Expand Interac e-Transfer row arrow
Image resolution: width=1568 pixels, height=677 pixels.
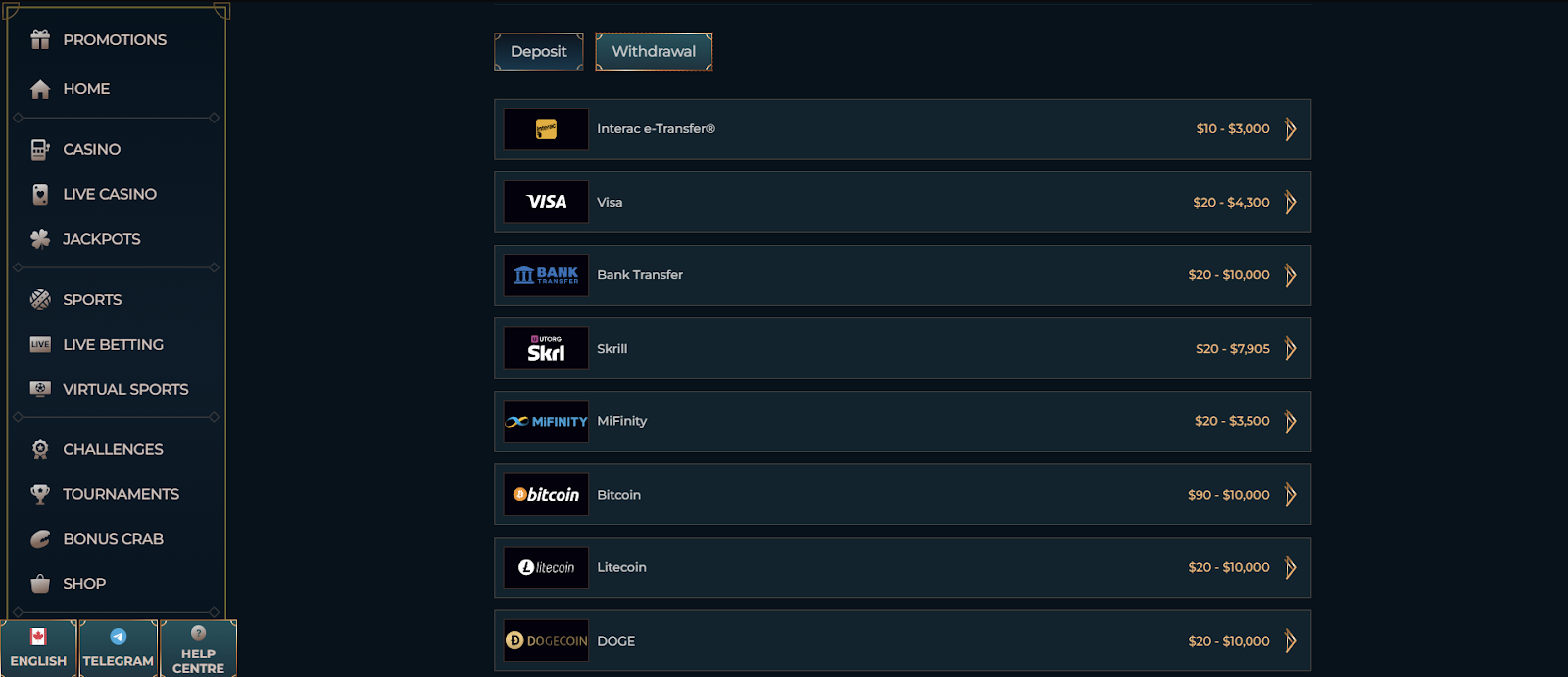(1291, 129)
